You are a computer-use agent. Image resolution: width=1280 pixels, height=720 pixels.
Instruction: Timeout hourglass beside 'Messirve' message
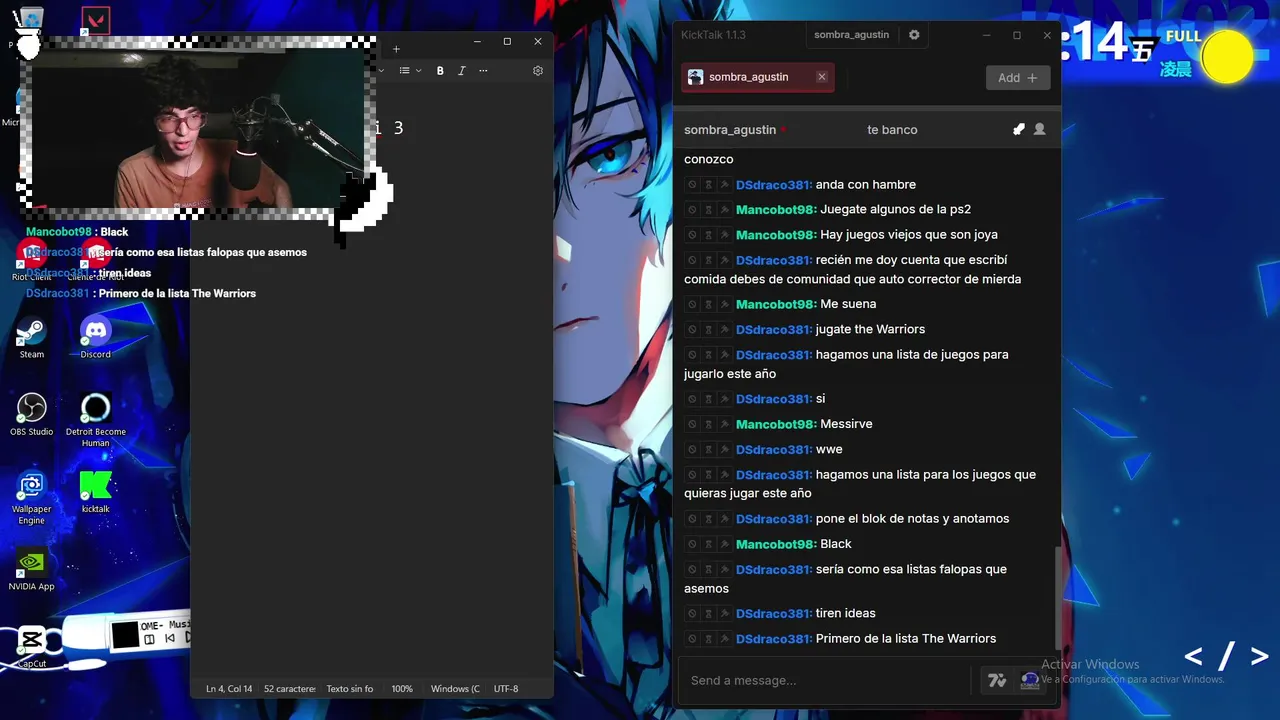(708, 424)
